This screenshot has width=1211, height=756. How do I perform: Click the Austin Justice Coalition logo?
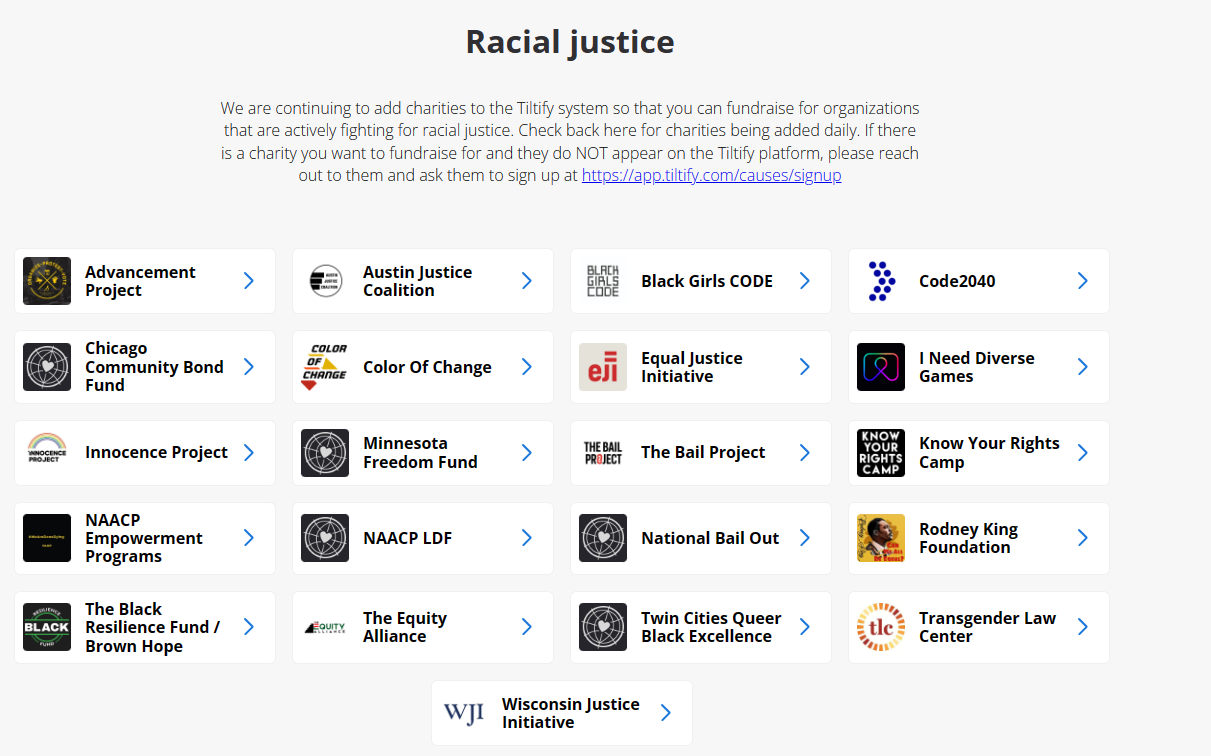coord(325,281)
